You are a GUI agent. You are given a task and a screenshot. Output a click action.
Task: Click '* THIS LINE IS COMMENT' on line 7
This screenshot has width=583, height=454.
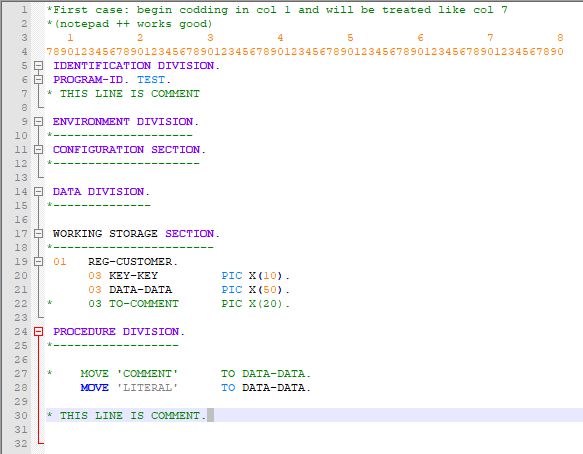pos(123,94)
